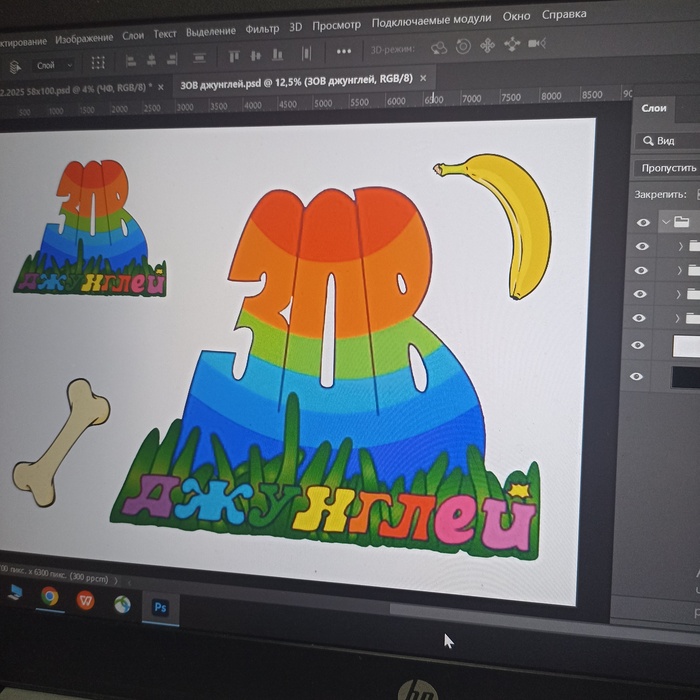Toggle eye of second collapsed subgroup
The height and width of the screenshot is (700, 700).
pyautogui.click(x=641, y=271)
